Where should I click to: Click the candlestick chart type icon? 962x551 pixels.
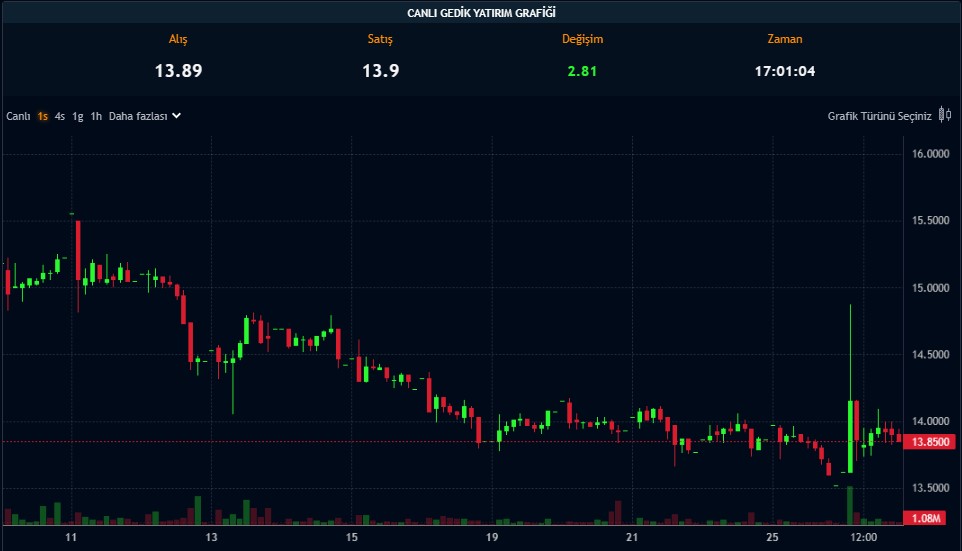coord(945,116)
